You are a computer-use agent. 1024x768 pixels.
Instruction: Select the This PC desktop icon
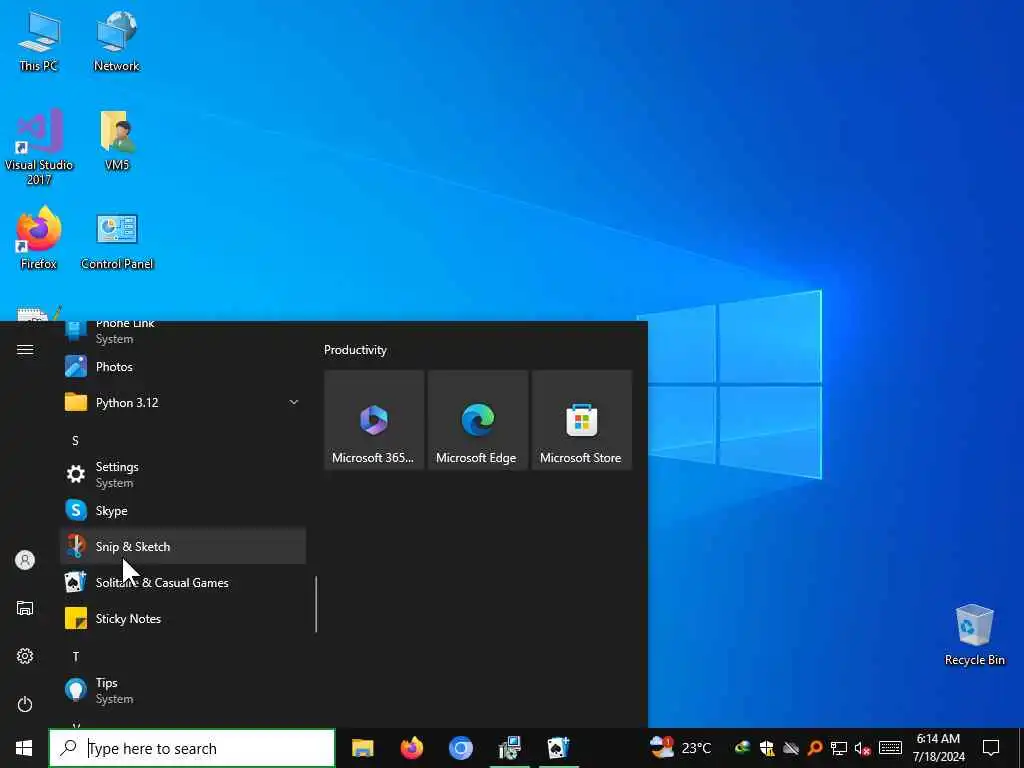coord(39,40)
